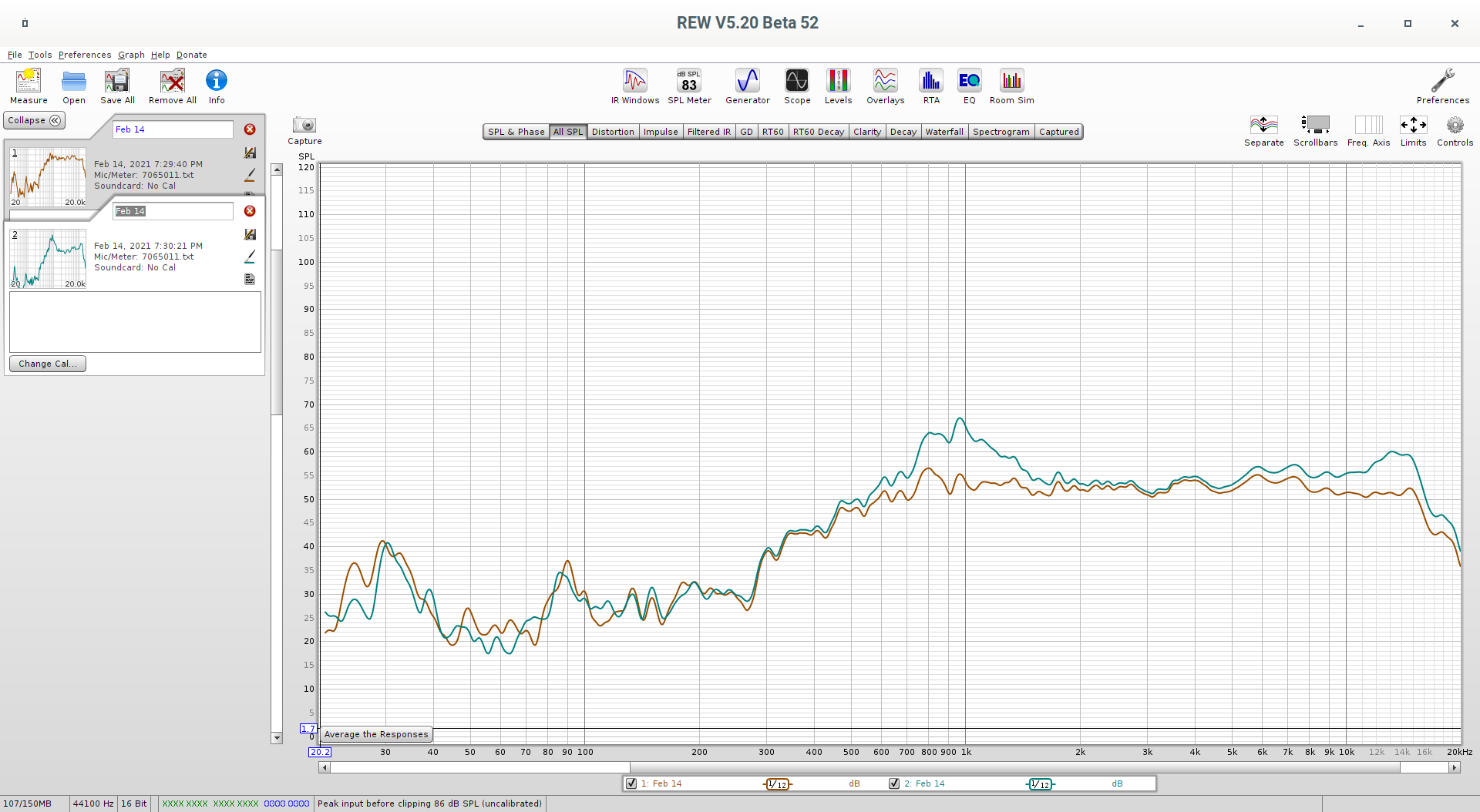Screen dimensions: 1480x812
Task: Toggle visibility of trace 2: Feb 14
Action: tap(894, 783)
